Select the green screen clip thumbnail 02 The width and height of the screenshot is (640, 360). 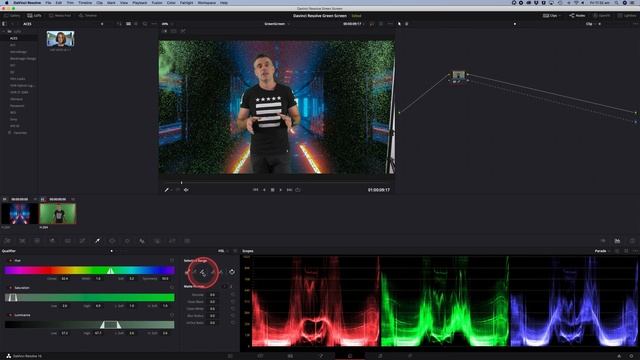point(58,213)
